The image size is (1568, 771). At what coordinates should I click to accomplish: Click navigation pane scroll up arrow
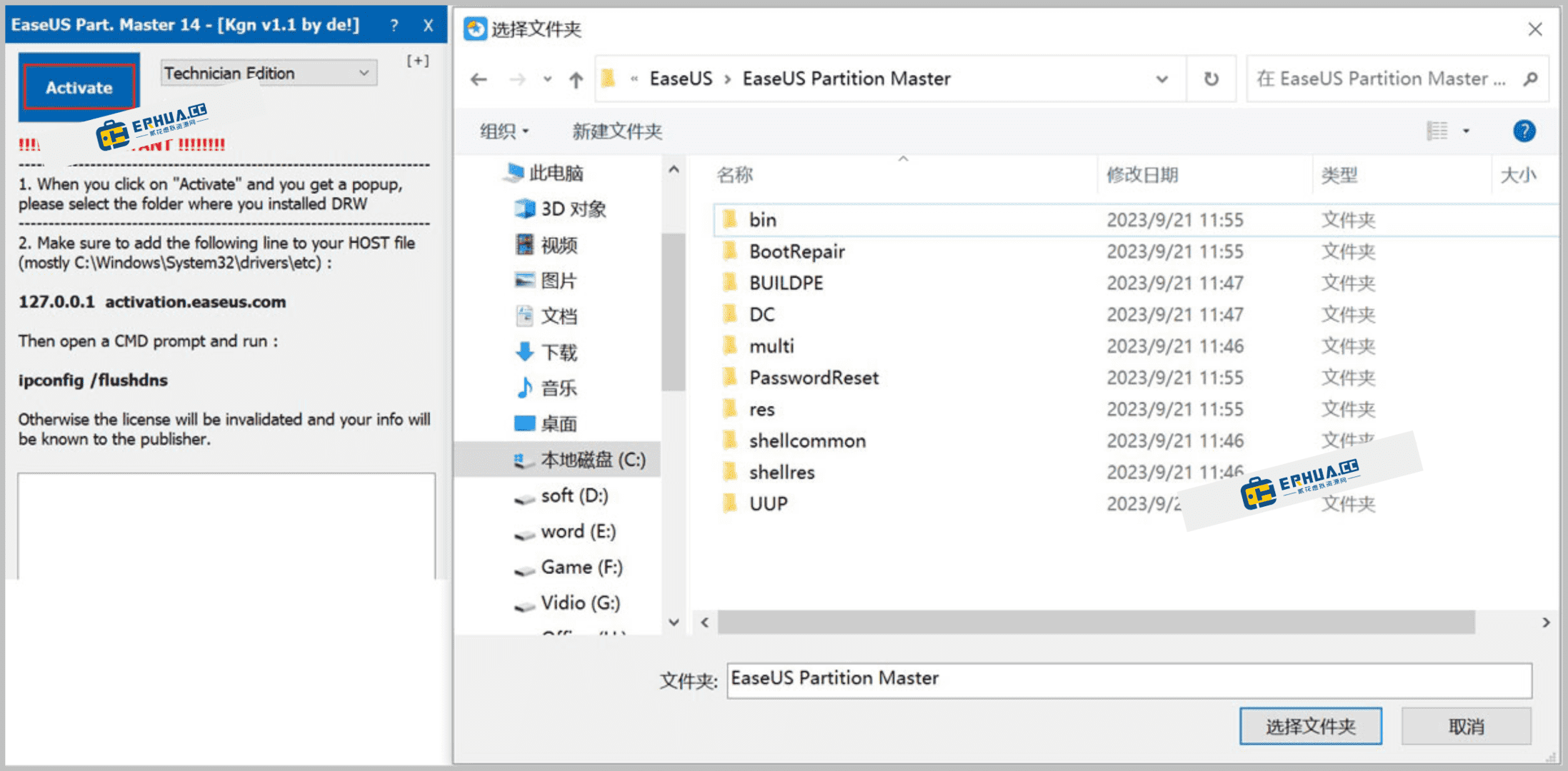click(673, 170)
